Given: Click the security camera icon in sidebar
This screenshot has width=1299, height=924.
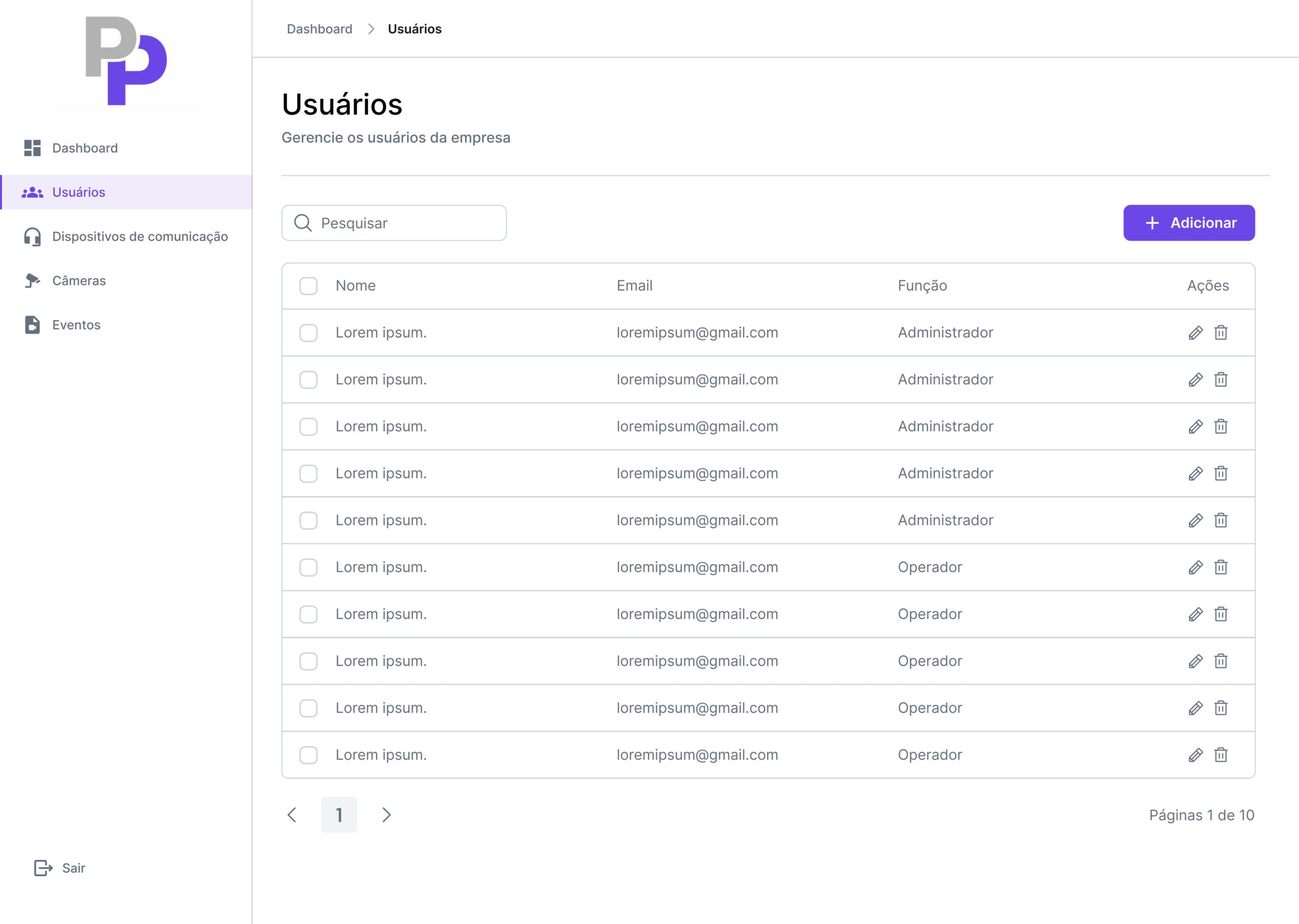Looking at the screenshot, I should pyautogui.click(x=32, y=281).
